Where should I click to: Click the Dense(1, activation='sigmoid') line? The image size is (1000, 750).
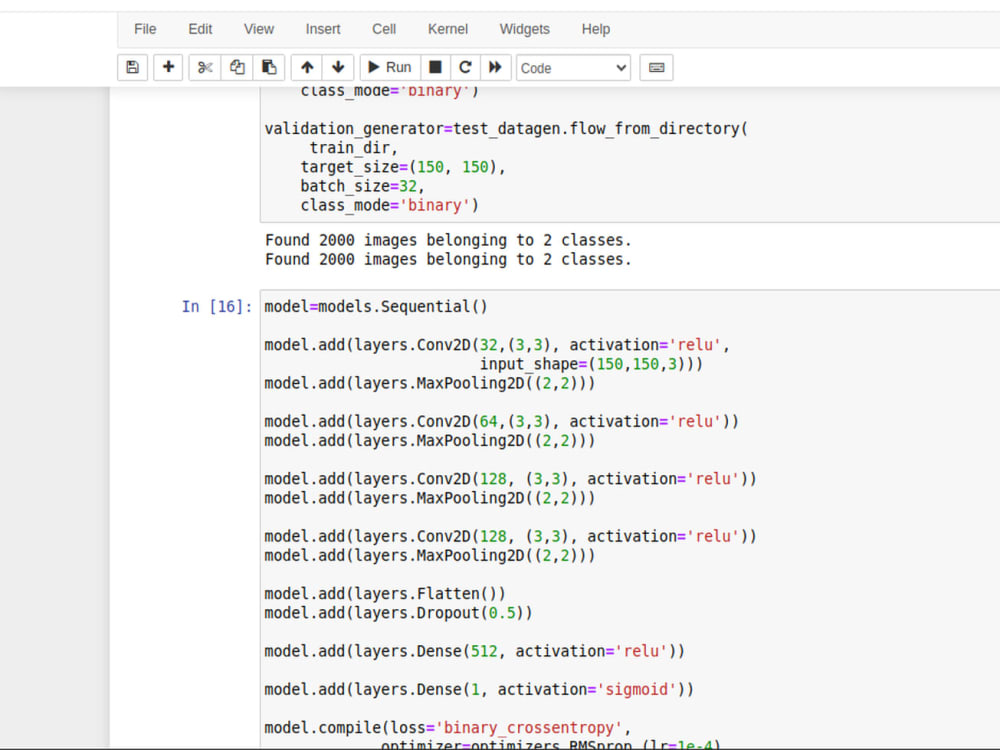[479, 689]
